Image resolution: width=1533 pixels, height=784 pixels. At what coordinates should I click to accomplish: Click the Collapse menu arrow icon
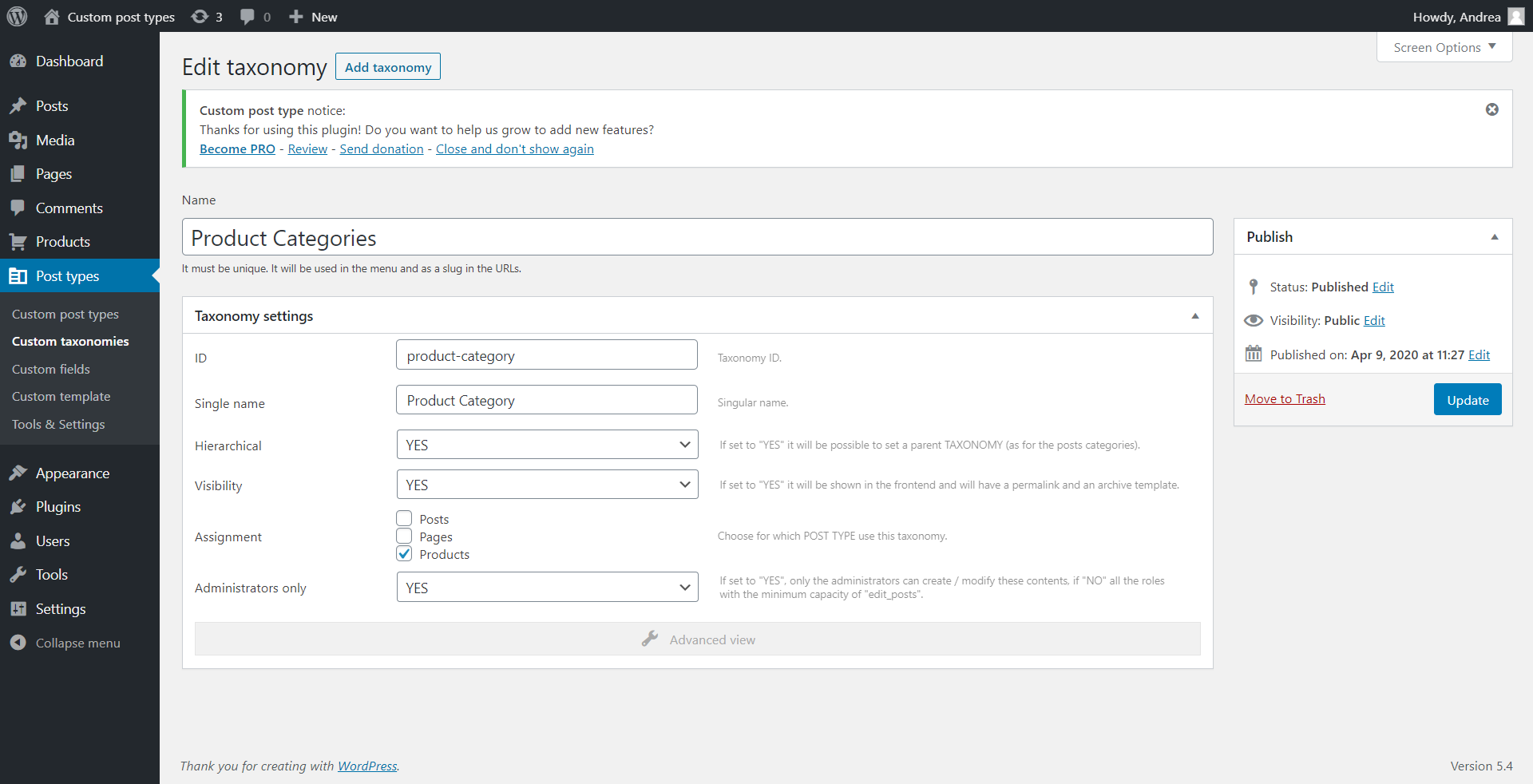(18, 643)
